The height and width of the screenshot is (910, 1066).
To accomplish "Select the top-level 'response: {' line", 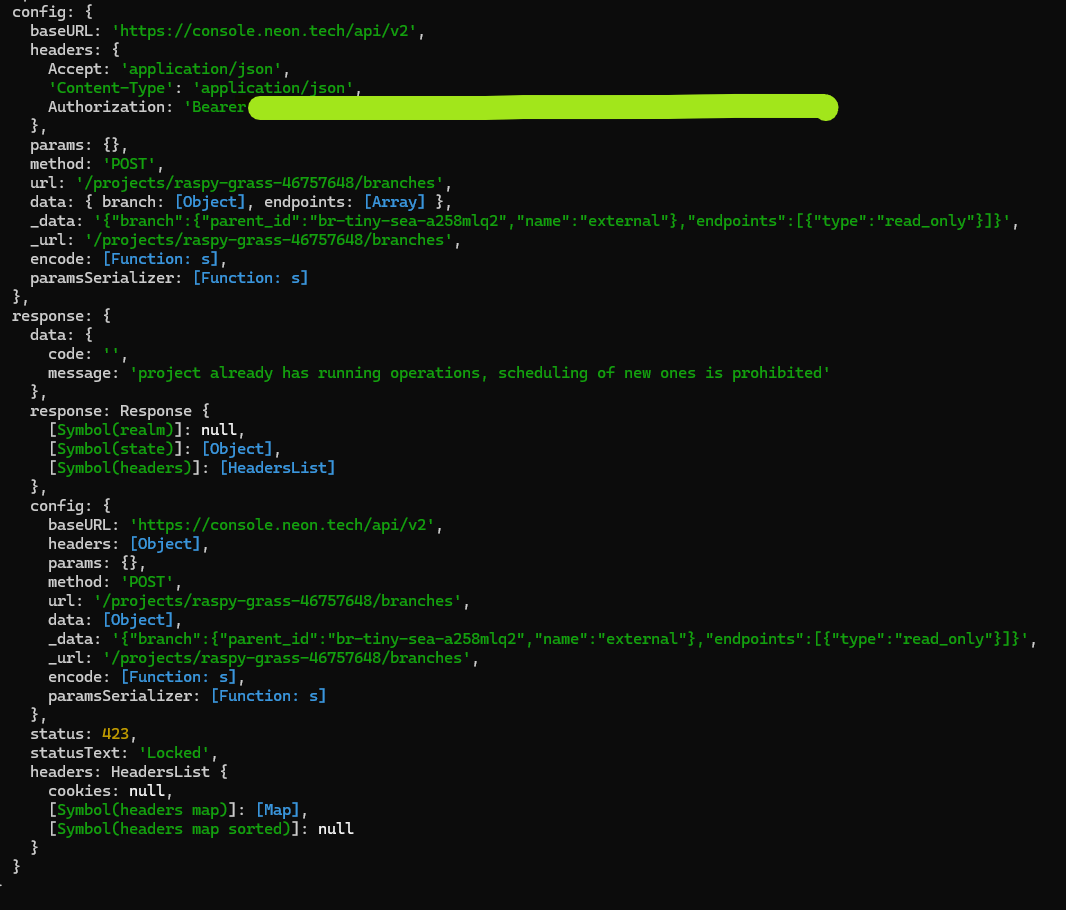I will [61, 316].
